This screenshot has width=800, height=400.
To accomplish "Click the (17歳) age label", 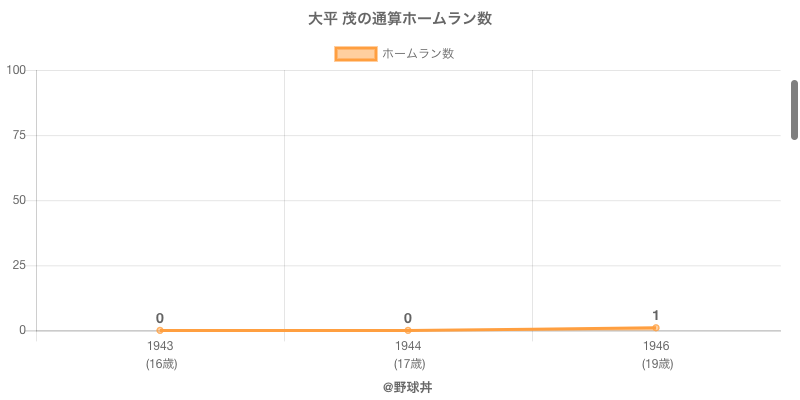I will click(408, 364).
